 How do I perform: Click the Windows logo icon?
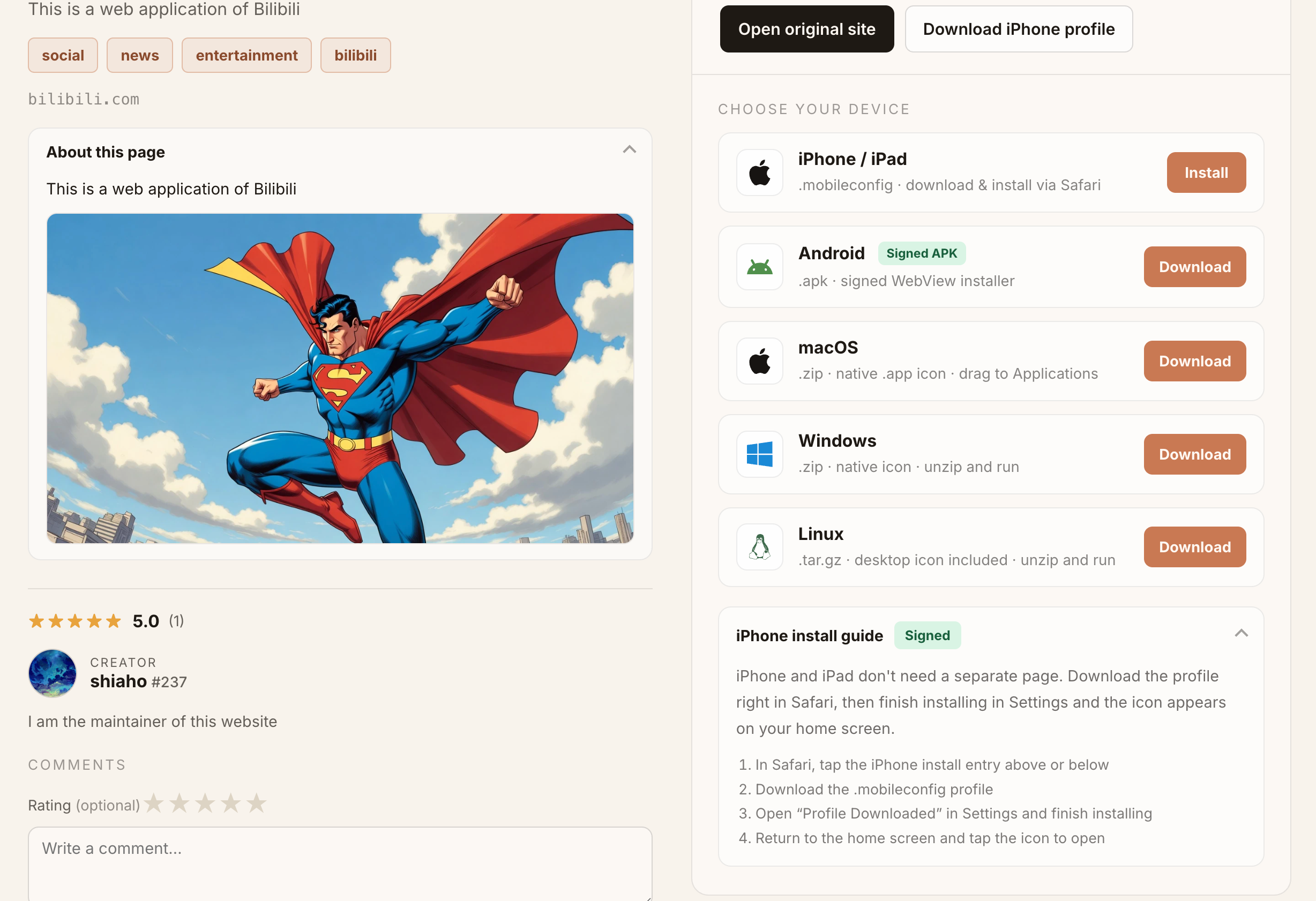(759, 454)
